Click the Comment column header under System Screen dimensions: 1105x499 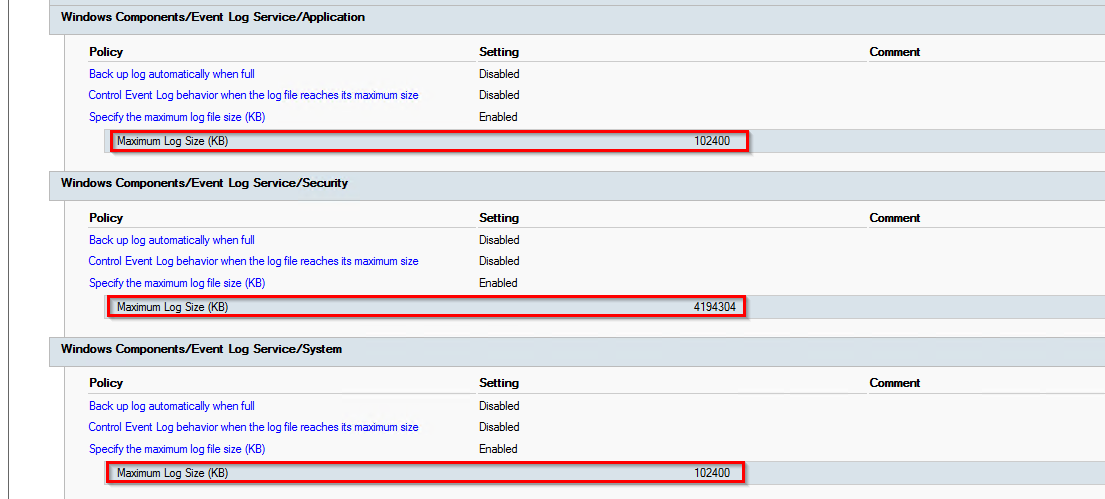click(x=895, y=383)
